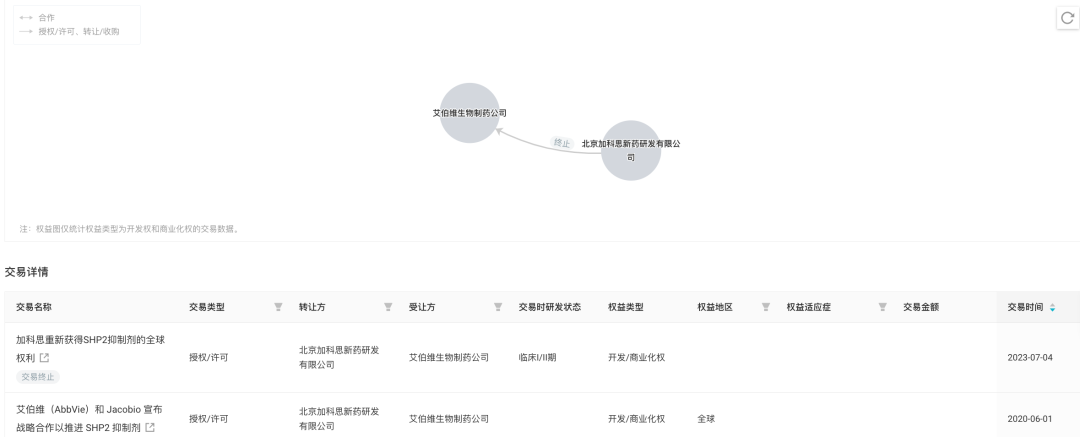Viewport: 1080px width, 437px height.
Task: Open filter for 受让方 column
Action: (x=498, y=307)
